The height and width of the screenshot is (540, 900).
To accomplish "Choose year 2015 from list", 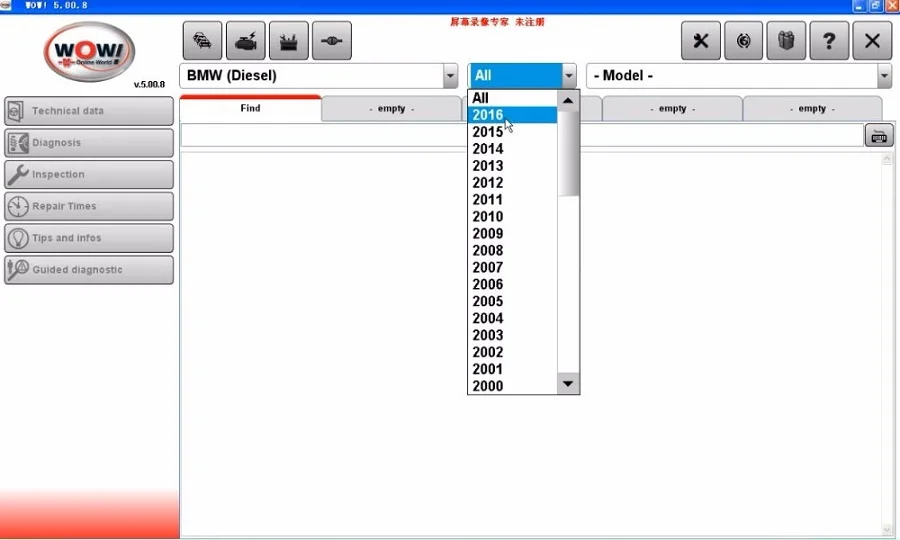I will (513, 132).
